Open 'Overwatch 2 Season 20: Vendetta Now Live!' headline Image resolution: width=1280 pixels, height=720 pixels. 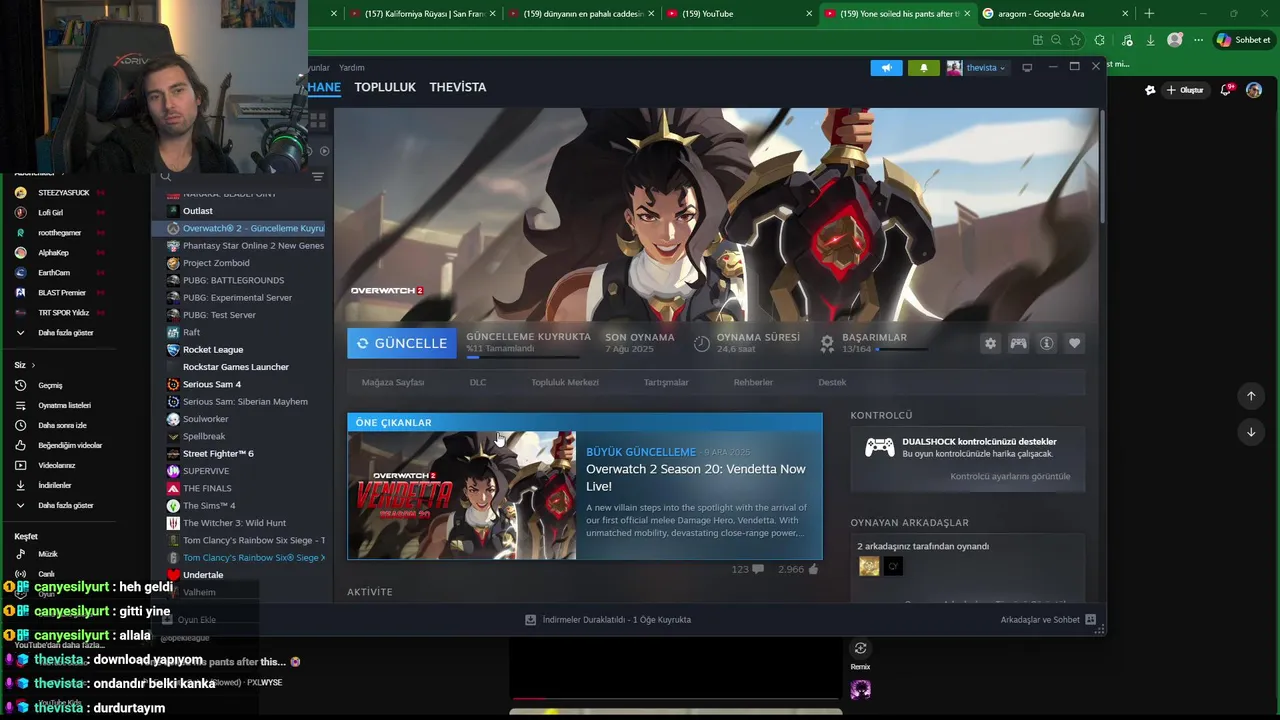point(696,477)
